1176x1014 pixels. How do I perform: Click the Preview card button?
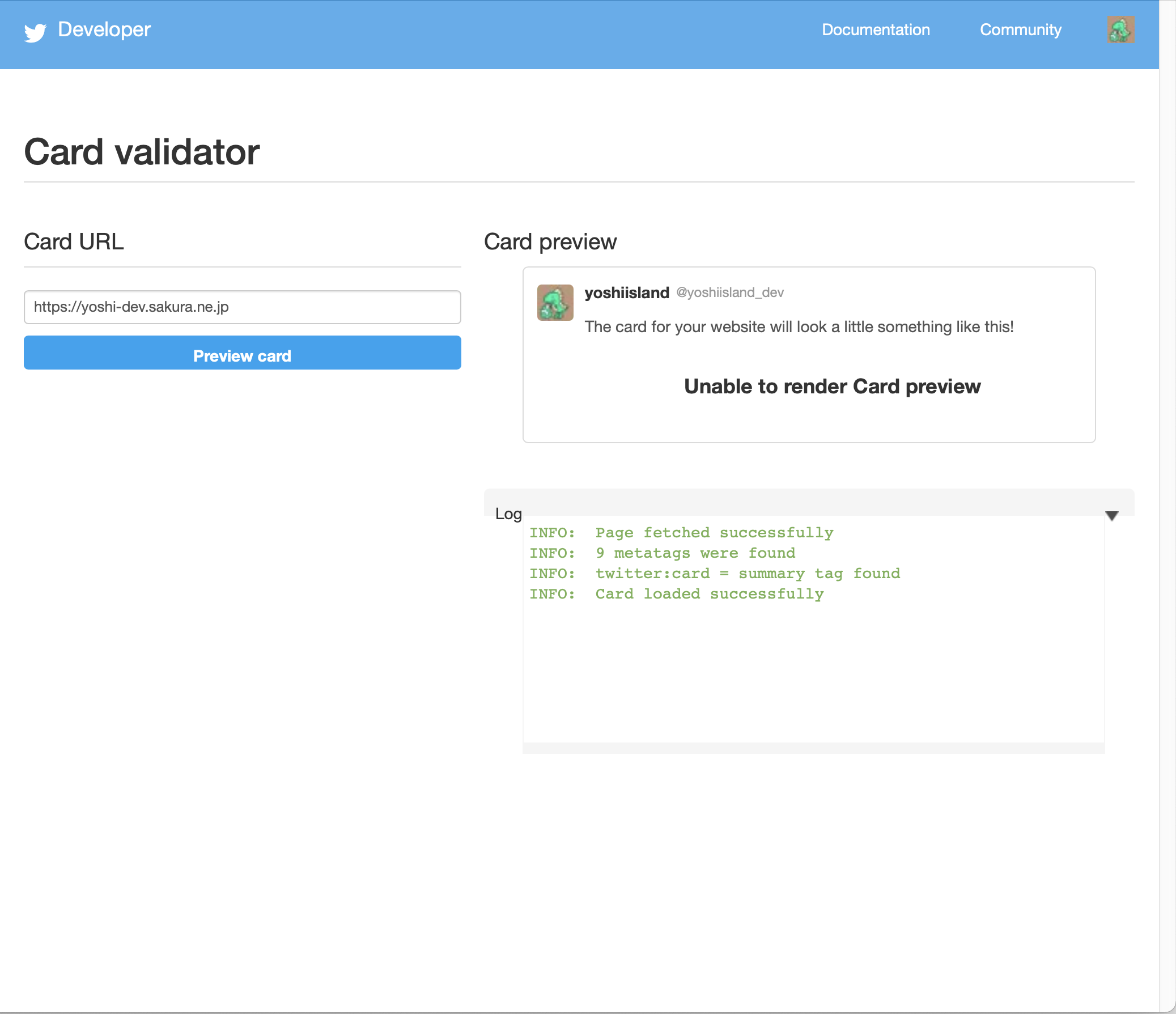243,353
